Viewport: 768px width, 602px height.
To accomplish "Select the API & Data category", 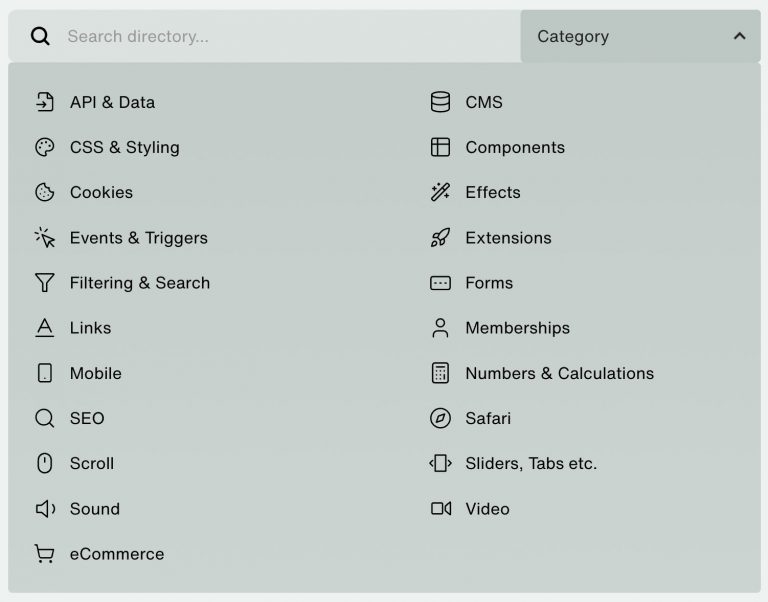I will click(112, 102).
